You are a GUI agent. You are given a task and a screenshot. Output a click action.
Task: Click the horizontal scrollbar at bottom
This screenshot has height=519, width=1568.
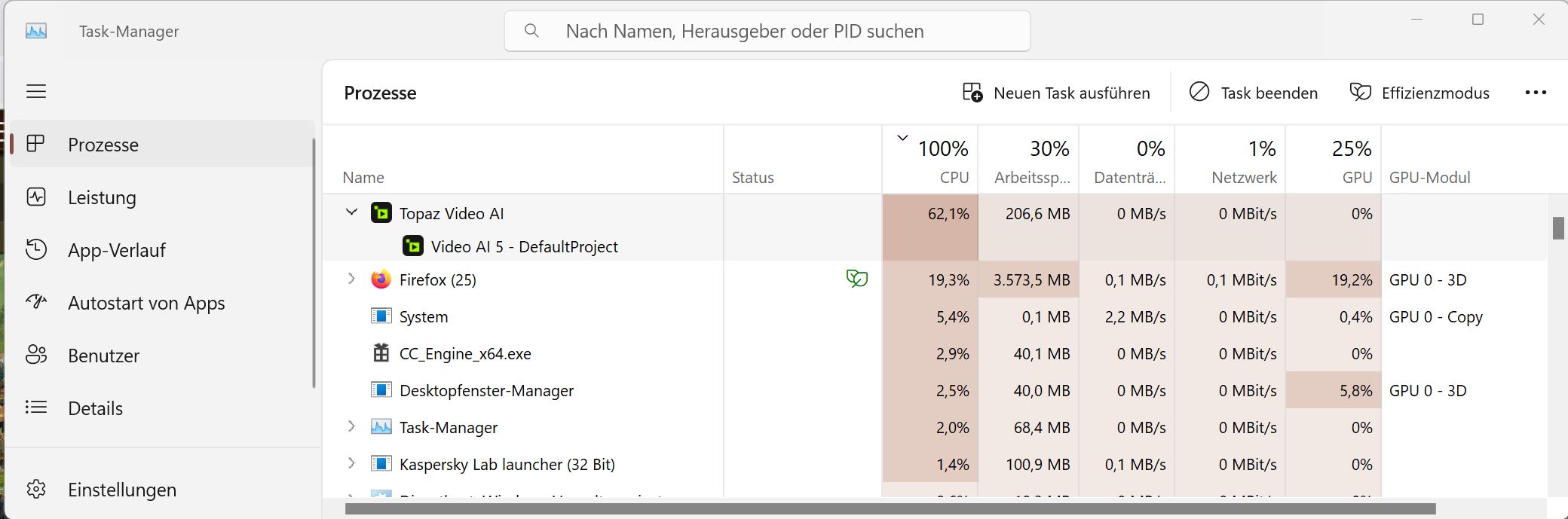coord(890,508)
